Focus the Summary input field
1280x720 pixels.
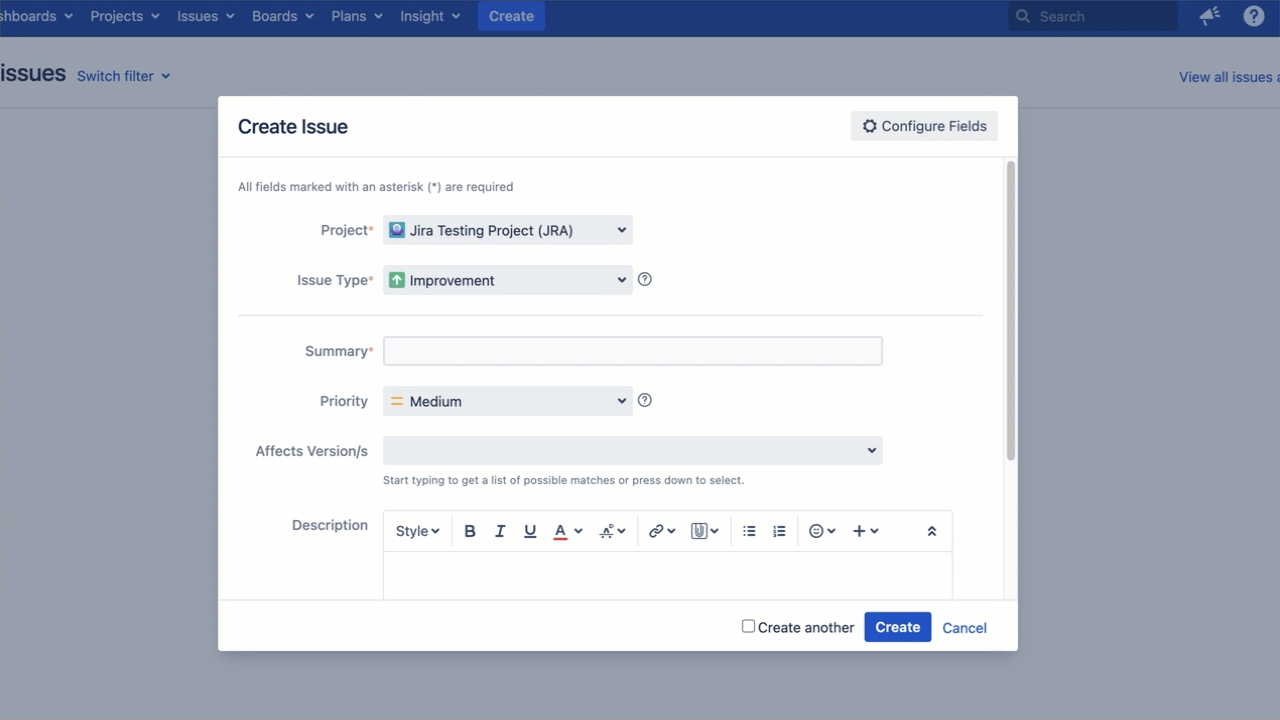coord(633,351)
